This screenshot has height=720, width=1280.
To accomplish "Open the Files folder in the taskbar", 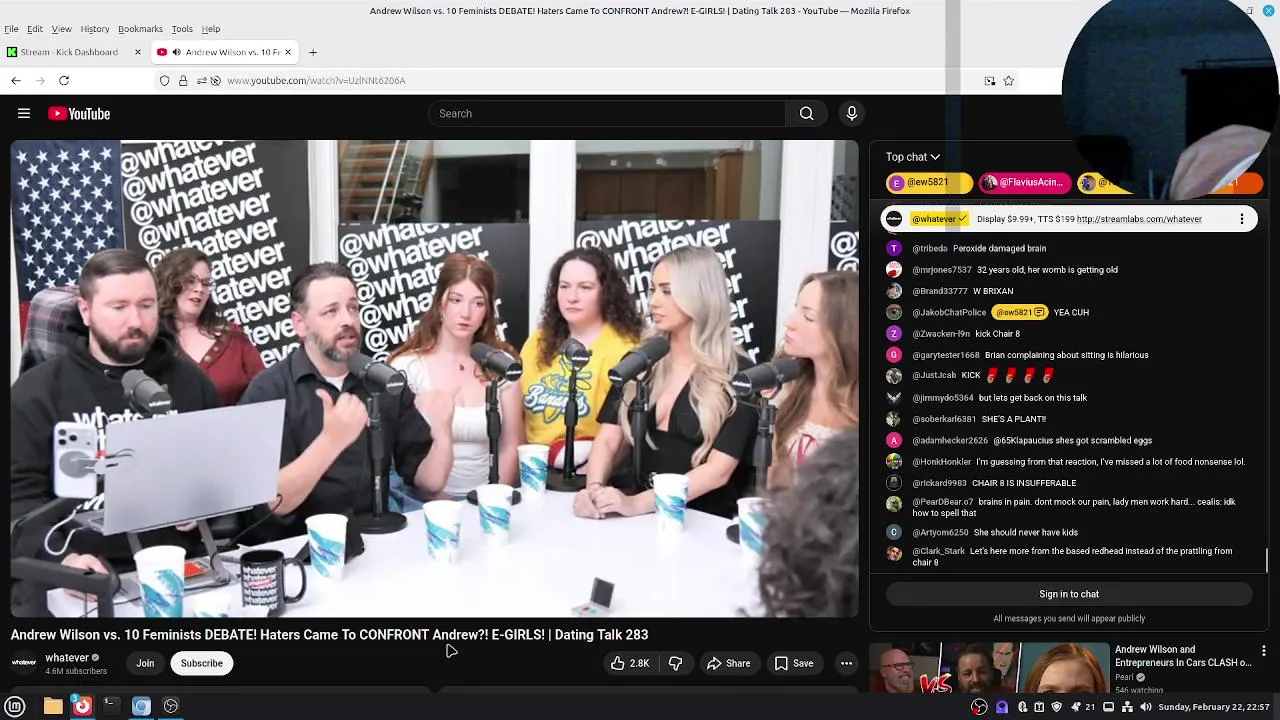I will pyautogui.click(x=53, y=706).
